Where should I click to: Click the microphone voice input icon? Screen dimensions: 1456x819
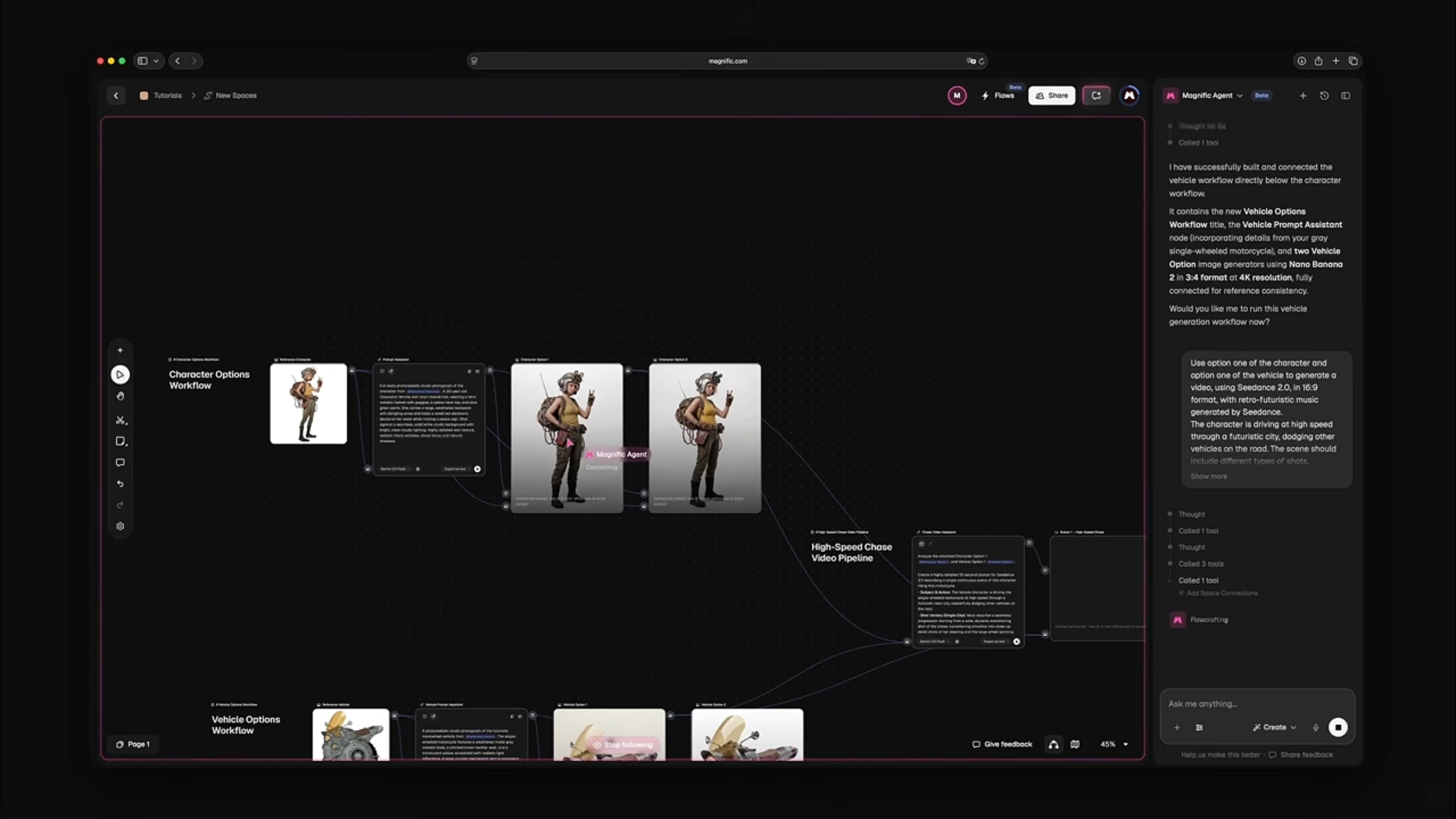pyautogui.click(x=1316, y=728)
